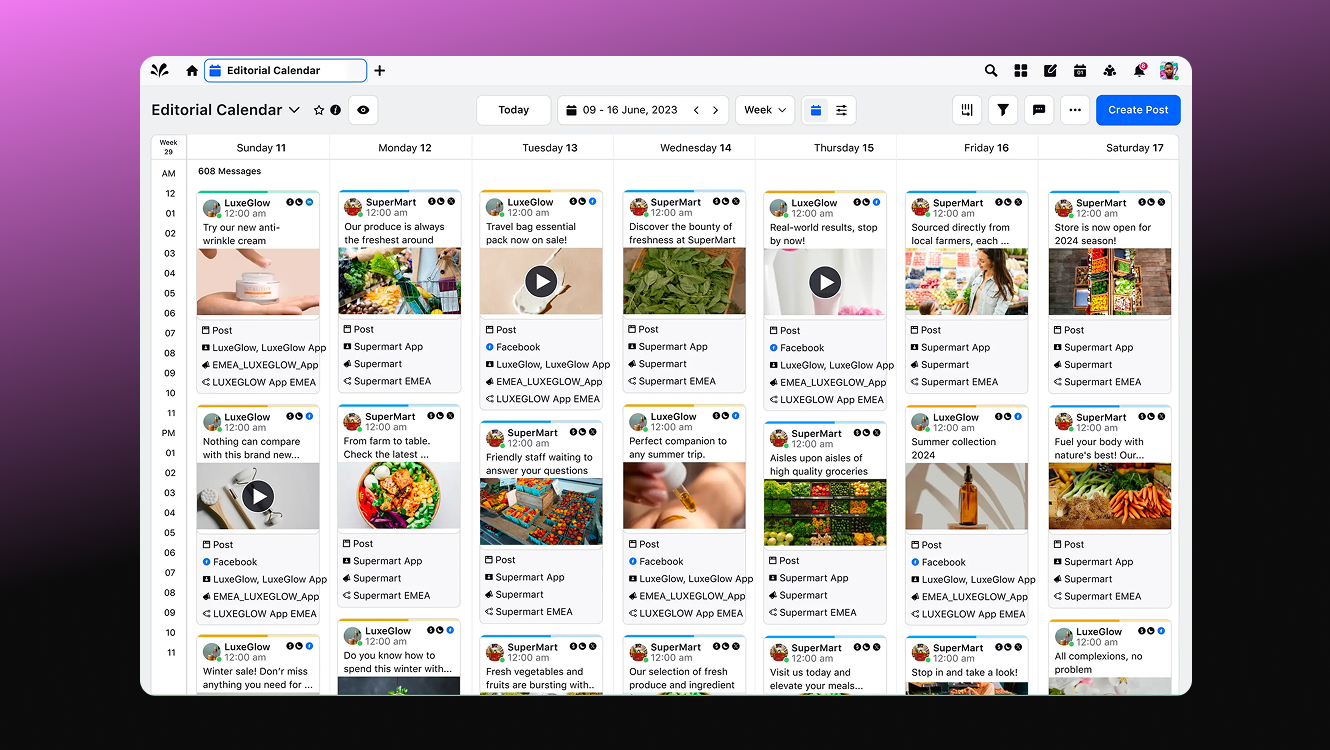Click the Sprinklr leaf logo icon
Viewport: 1330px width, 750px height.
click(x=160, y=70)
